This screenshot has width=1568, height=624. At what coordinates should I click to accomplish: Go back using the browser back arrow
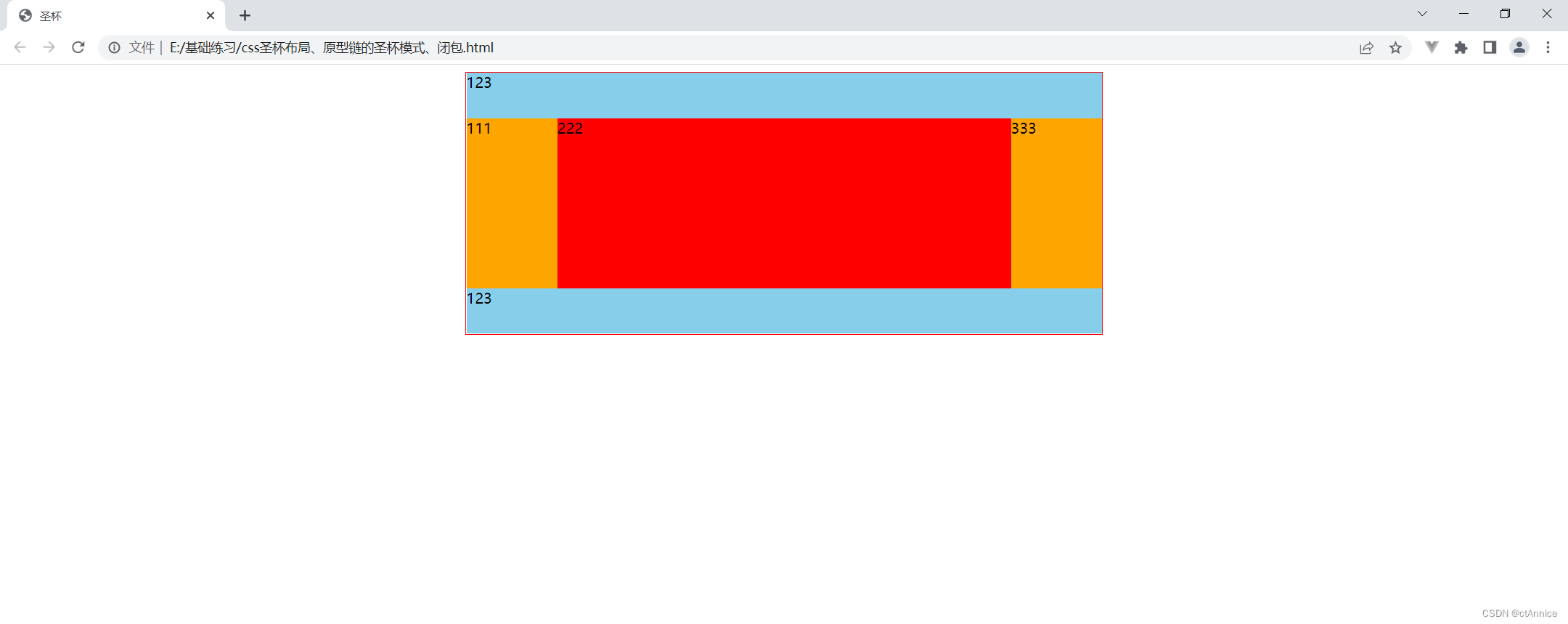coord(20,47)
